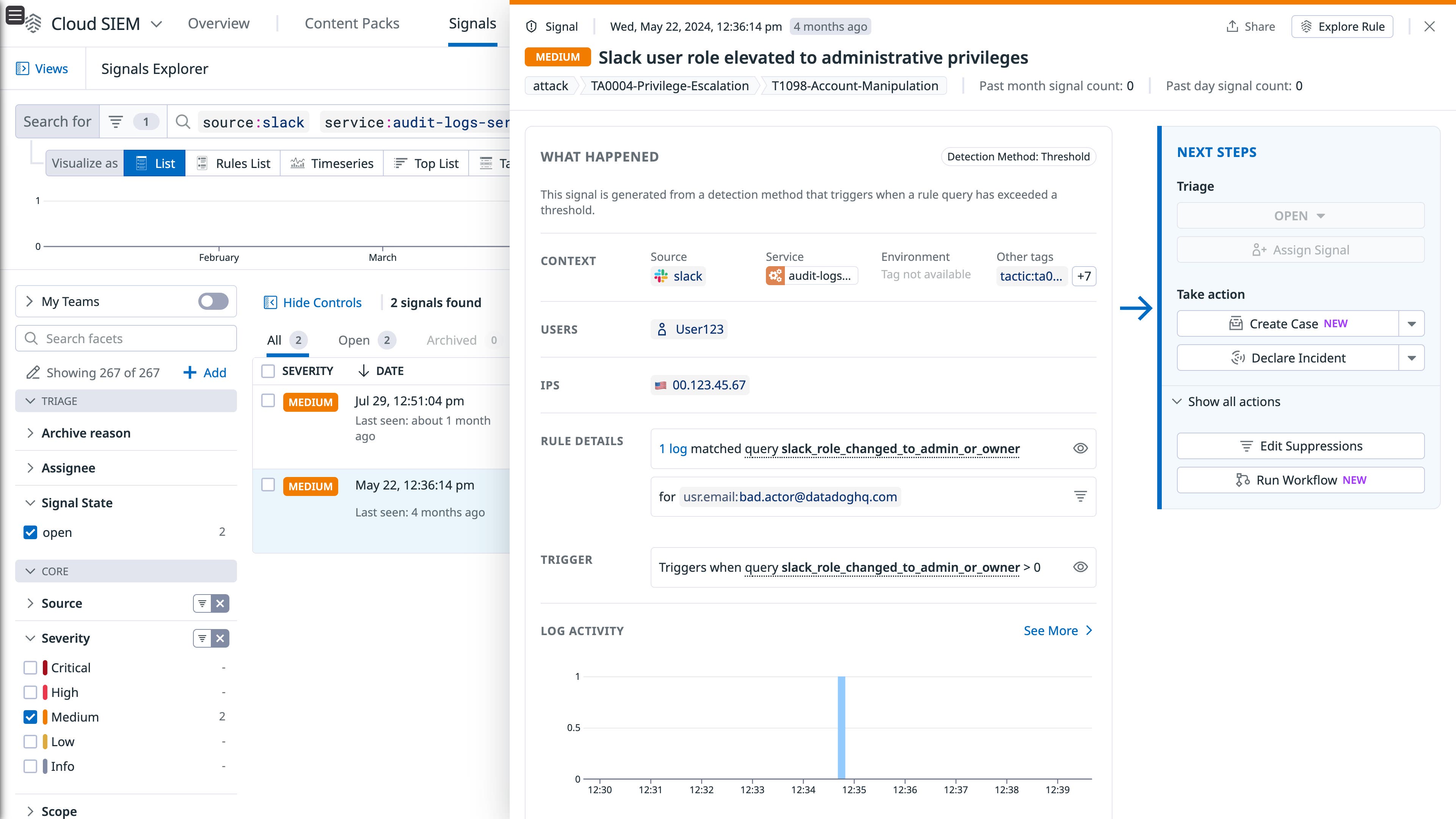
Task: Click the Explore Rule button
Action: click(1342, 27)
